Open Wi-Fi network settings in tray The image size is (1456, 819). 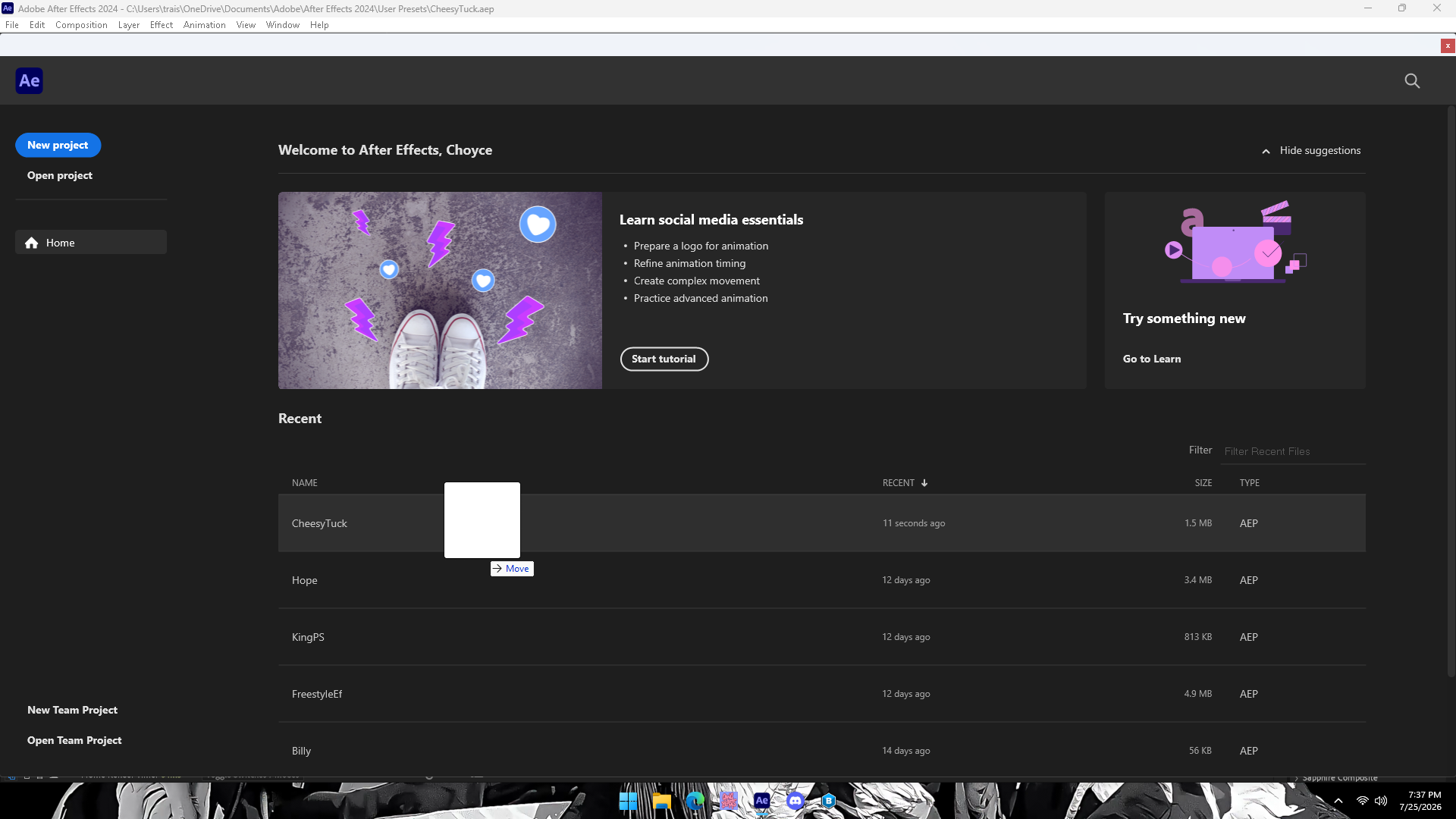coord(1363,801)
